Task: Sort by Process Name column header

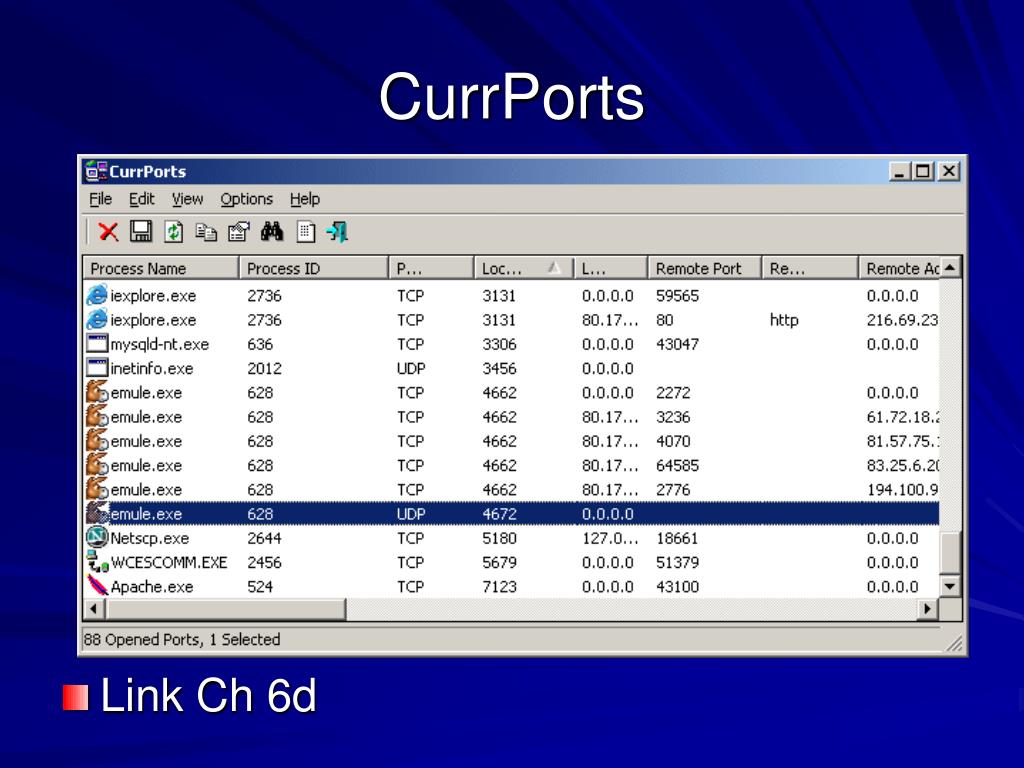Action: (161, 268)
